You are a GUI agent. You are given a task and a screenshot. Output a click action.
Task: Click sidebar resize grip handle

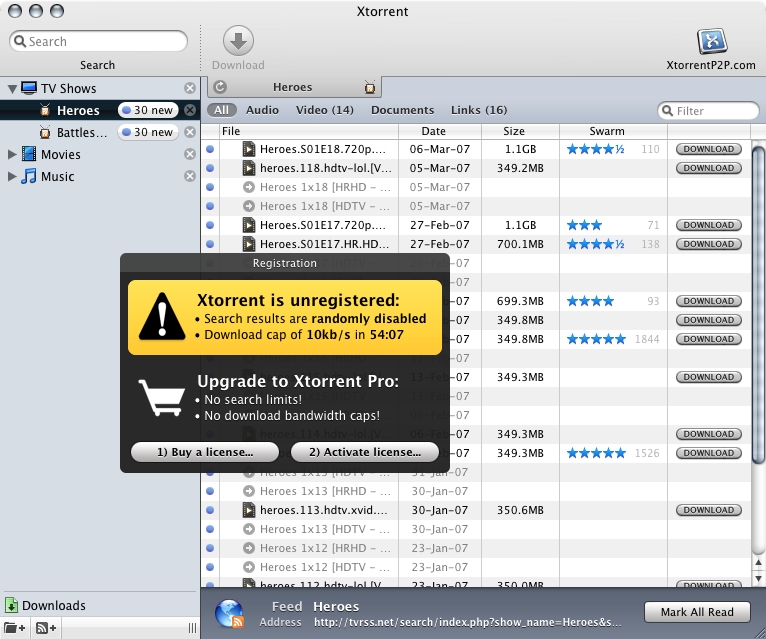click(192, 628)
